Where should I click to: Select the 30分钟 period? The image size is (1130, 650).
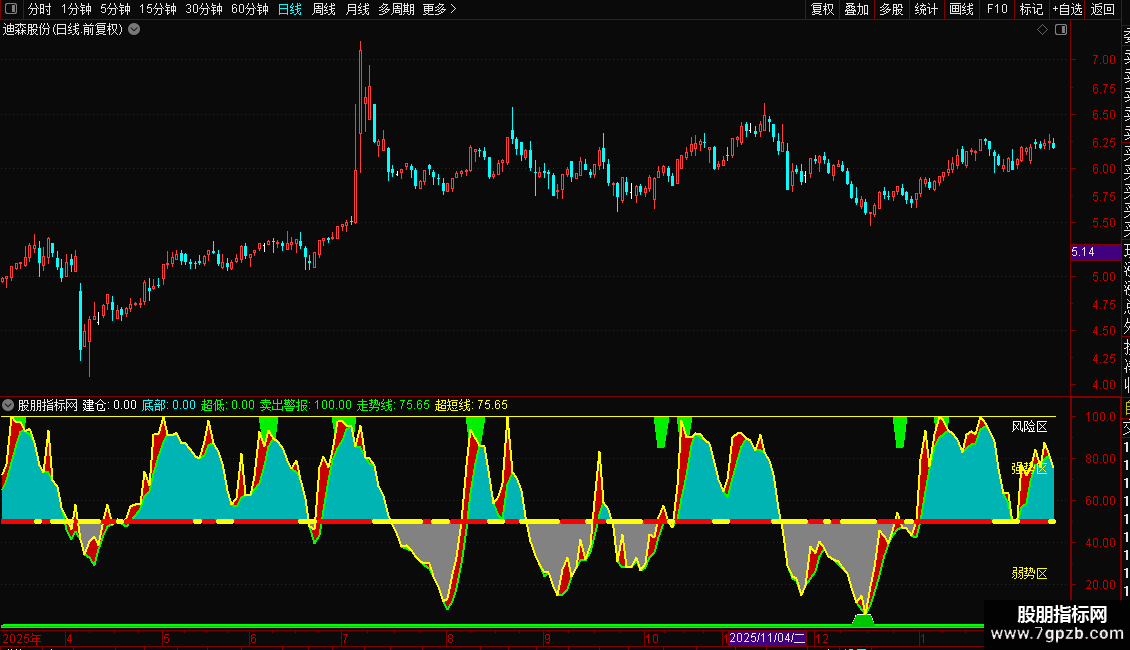coord(204,9)
